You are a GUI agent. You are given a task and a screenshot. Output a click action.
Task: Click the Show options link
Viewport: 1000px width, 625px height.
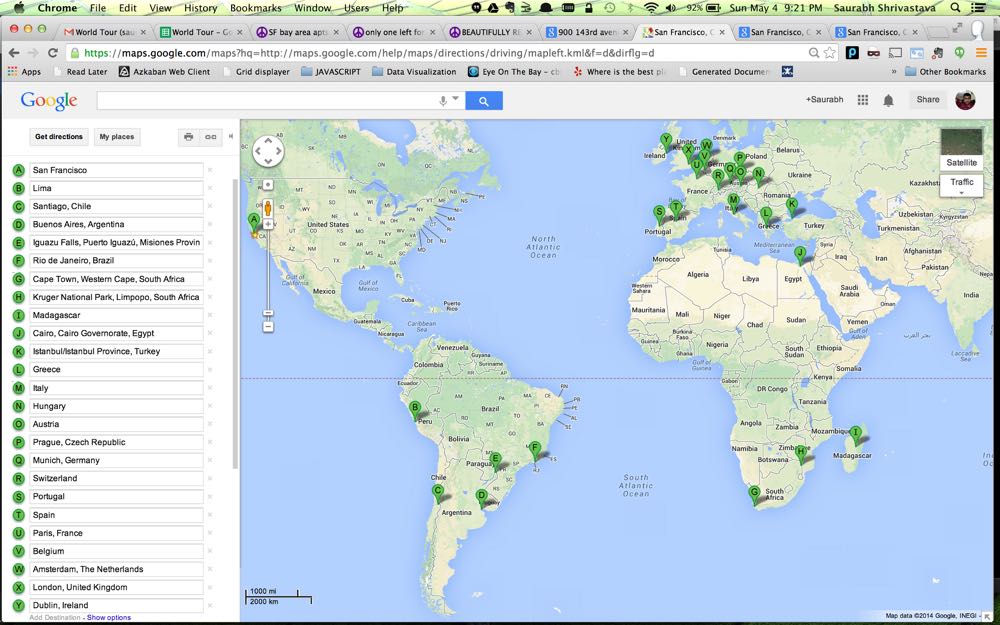[x=109, y=618]
